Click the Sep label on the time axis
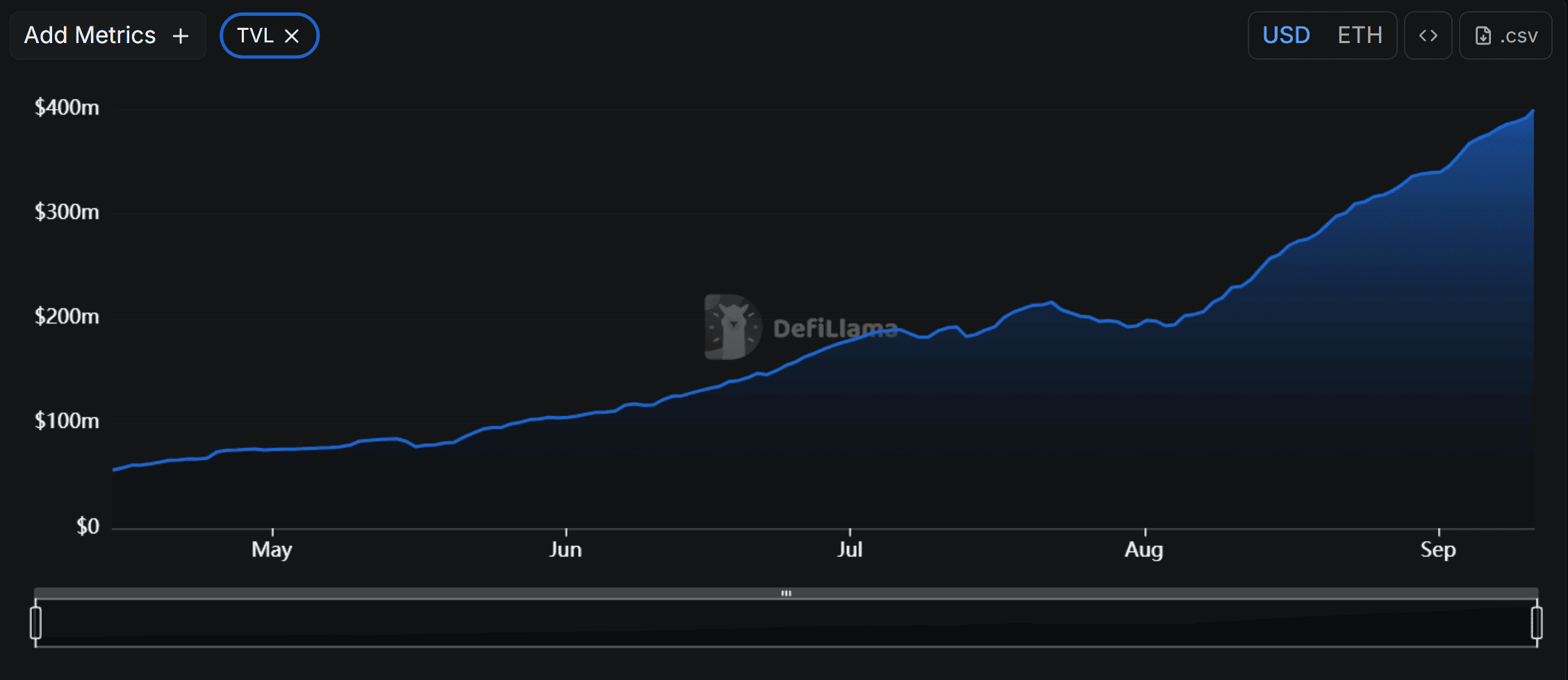Screen dimensions: 1568x680 click(x=1438, y=549)
